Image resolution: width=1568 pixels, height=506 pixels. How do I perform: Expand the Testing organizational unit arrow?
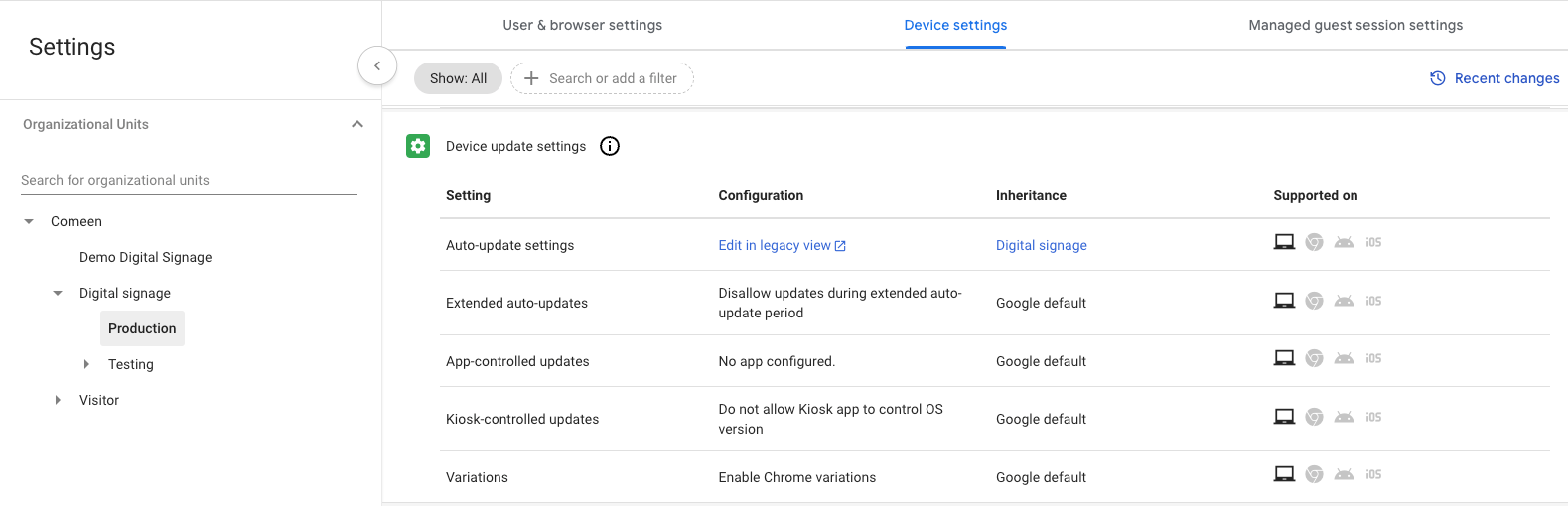point(86,364)
